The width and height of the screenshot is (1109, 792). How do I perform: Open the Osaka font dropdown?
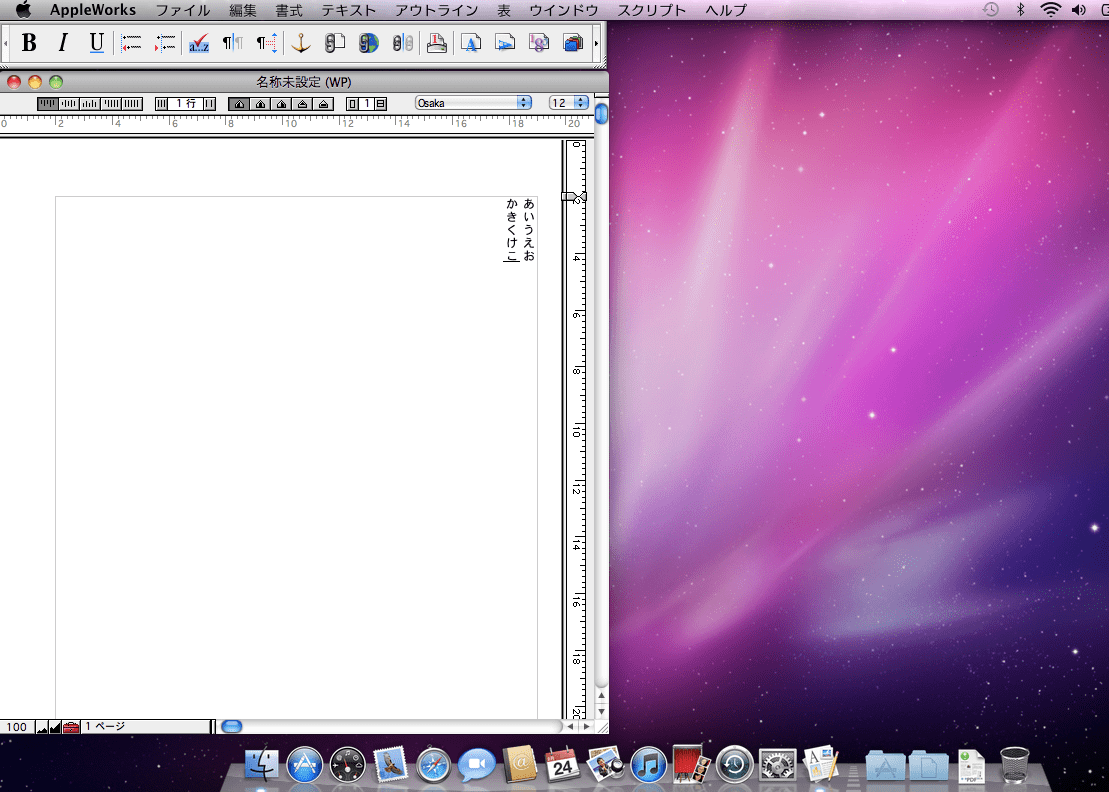tap(473, 103)
